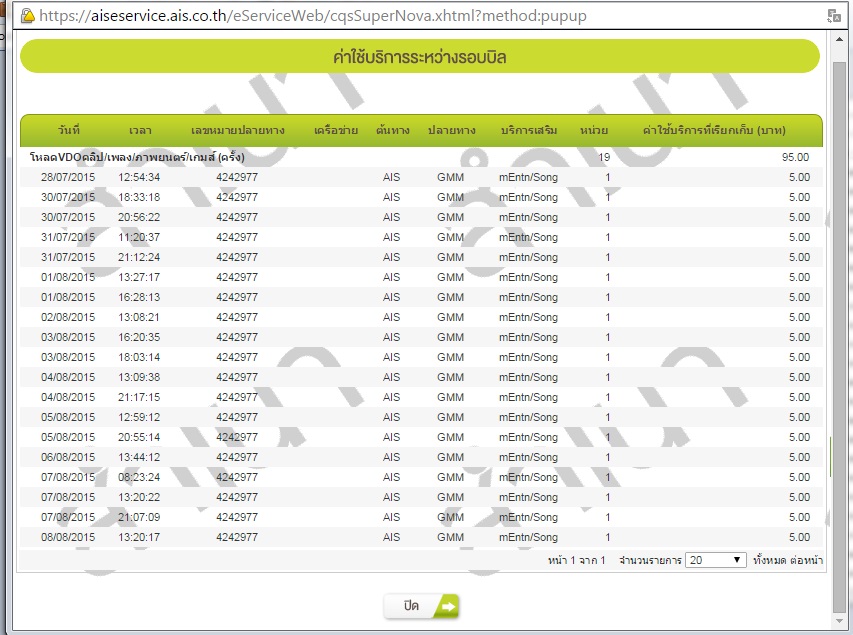Click the เลขหมายปลายทาง column header

coord(238,131)
